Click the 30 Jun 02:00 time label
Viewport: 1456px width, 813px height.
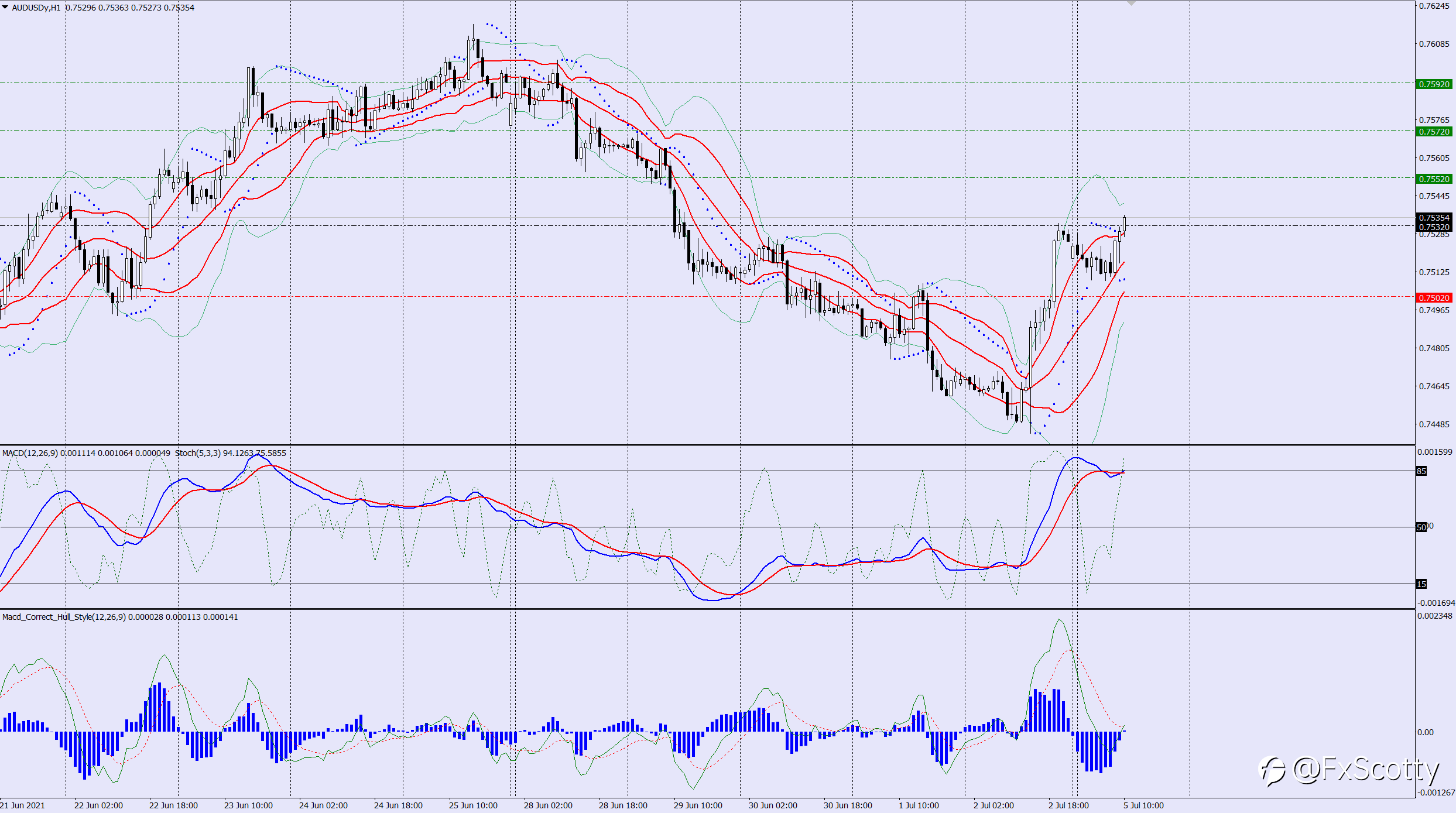pos(773,805)
